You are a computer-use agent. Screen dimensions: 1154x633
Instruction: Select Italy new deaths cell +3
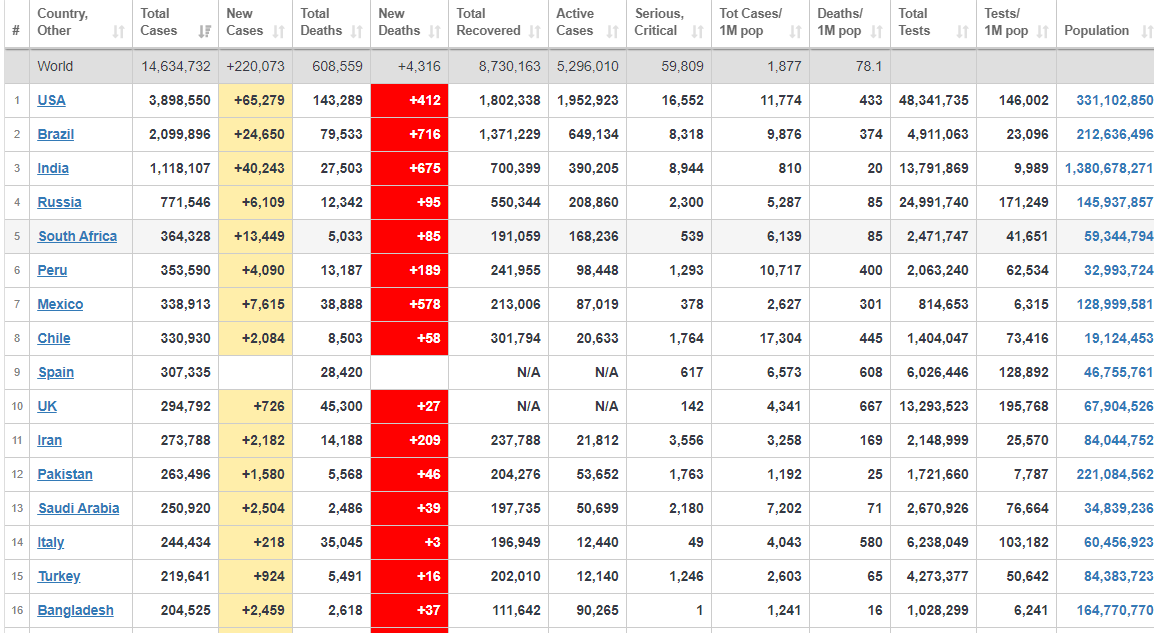pos(409,542)
